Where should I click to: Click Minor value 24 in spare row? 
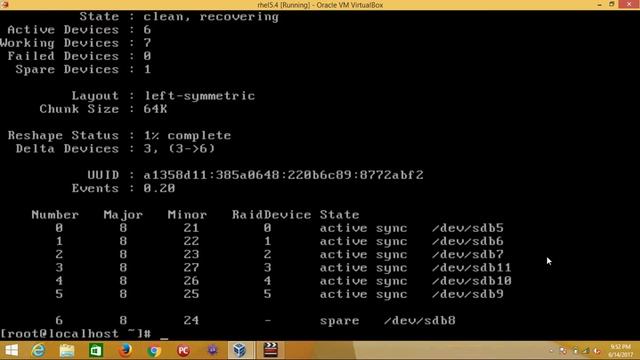click(191, 320)
